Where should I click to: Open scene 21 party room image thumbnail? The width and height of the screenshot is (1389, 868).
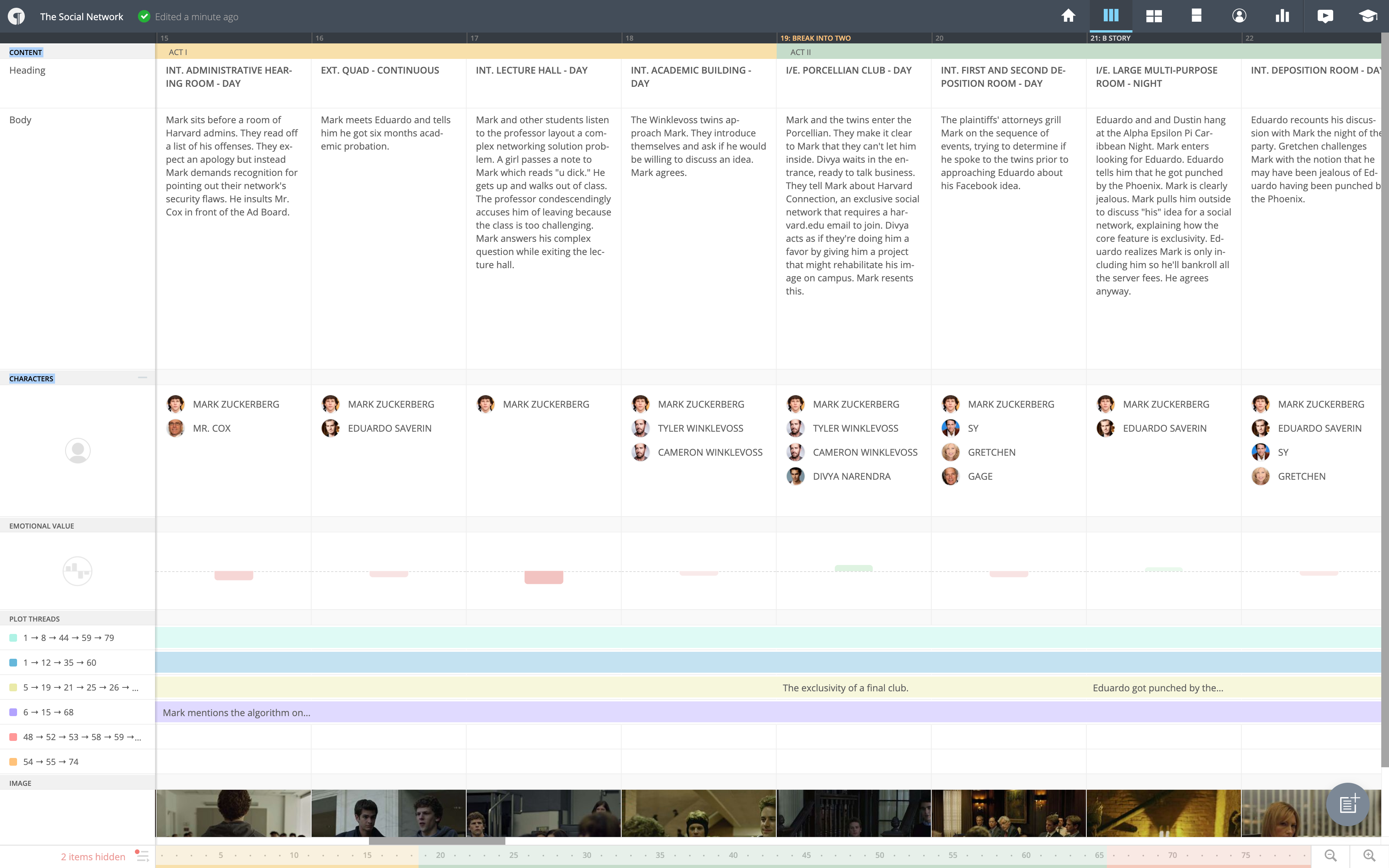[x=1163, y=813]
